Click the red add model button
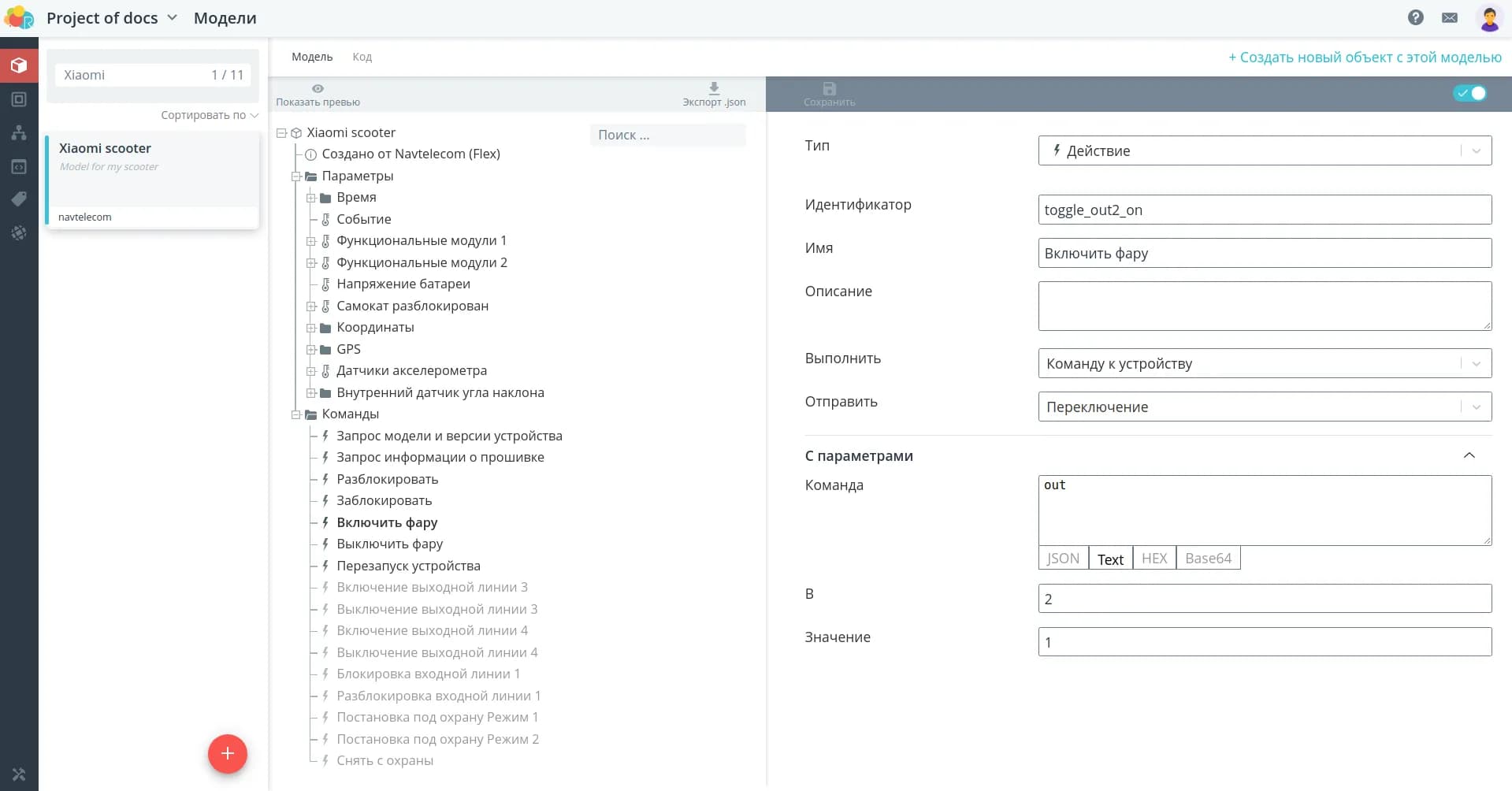1512x791 pixels. (x=227, y=754)
